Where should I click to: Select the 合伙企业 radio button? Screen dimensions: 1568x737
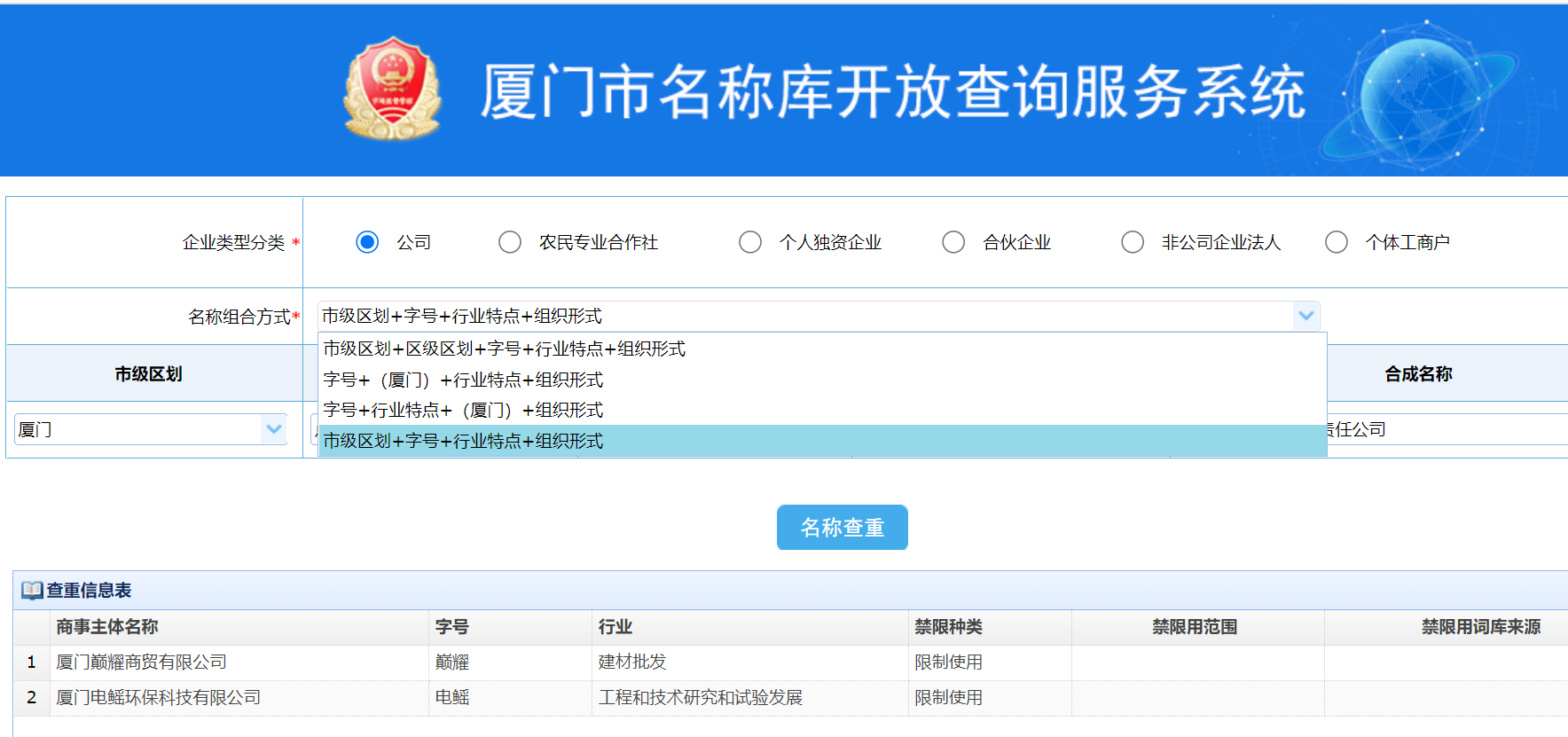953,242
